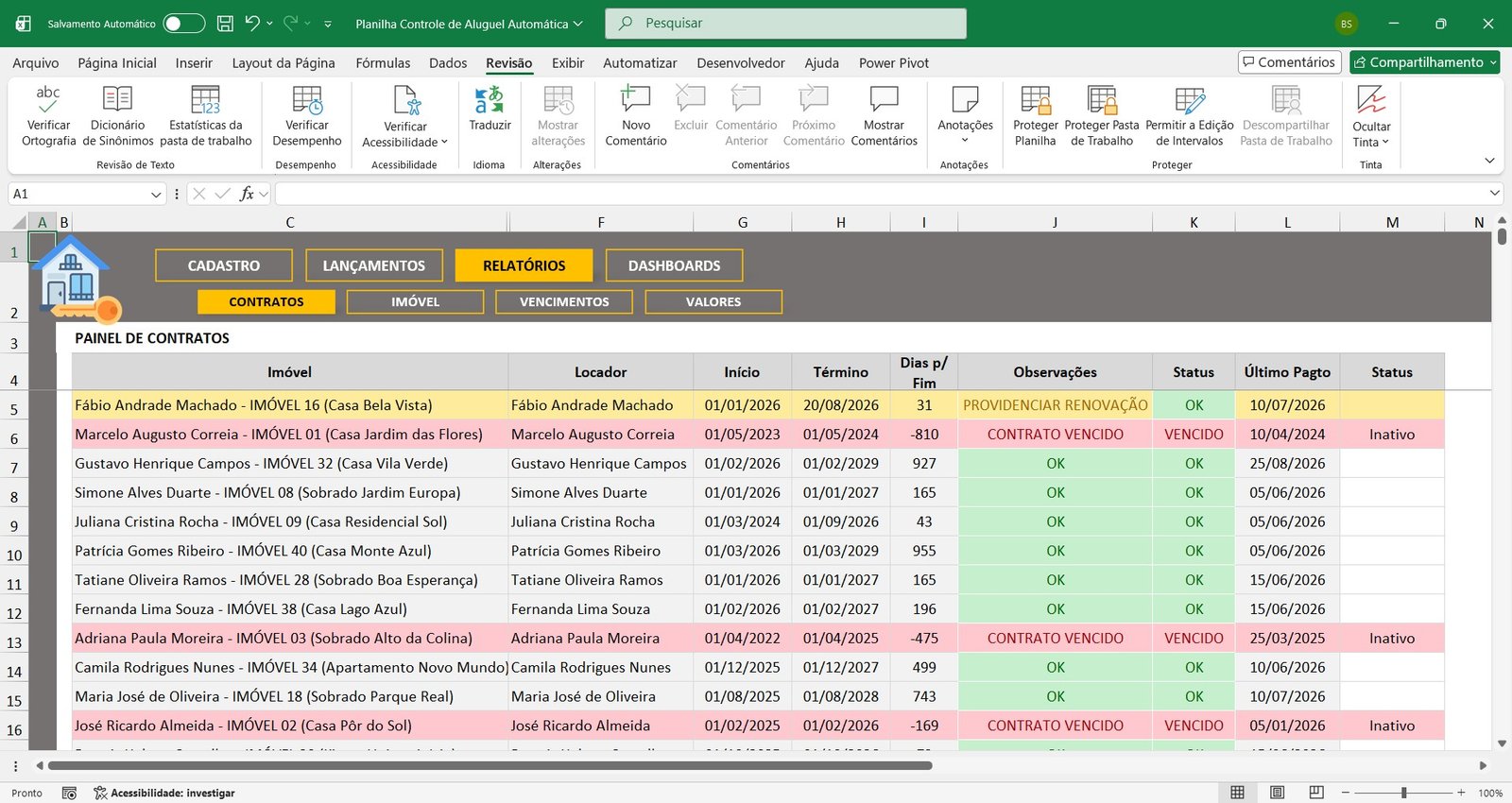Open the workbook title dropdown
This screenshot has height=803, width=1512.
(x=578, y=24)
